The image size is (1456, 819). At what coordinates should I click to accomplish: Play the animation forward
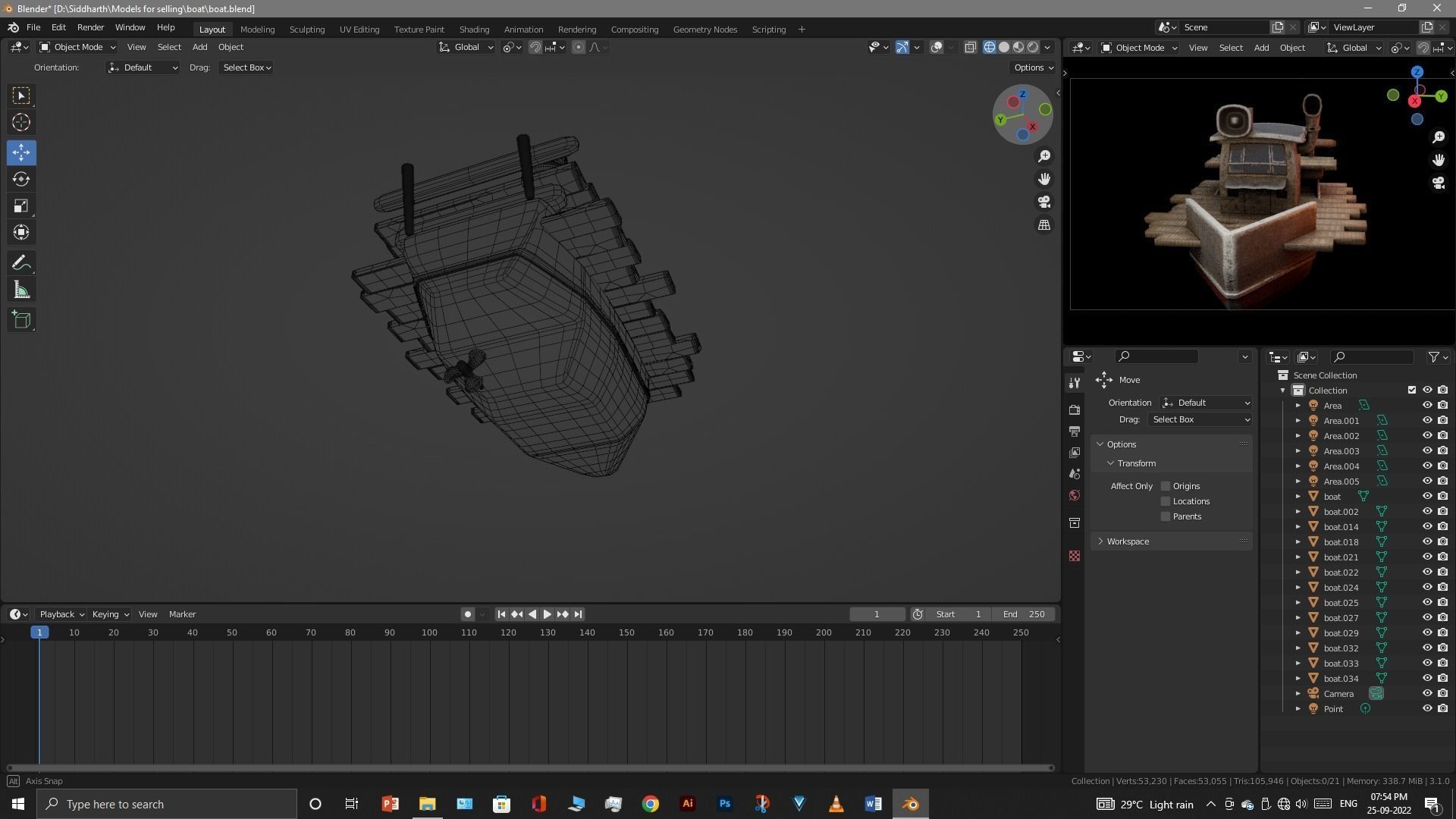click(547, 614)
